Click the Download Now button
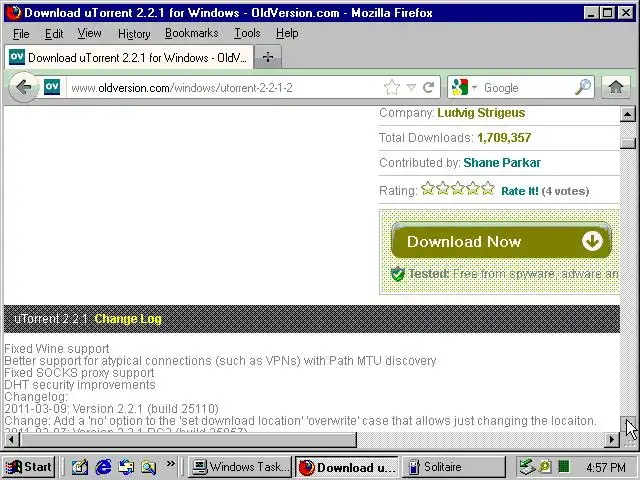The height and width of the screenshot is (480, 640). point(501,241)
